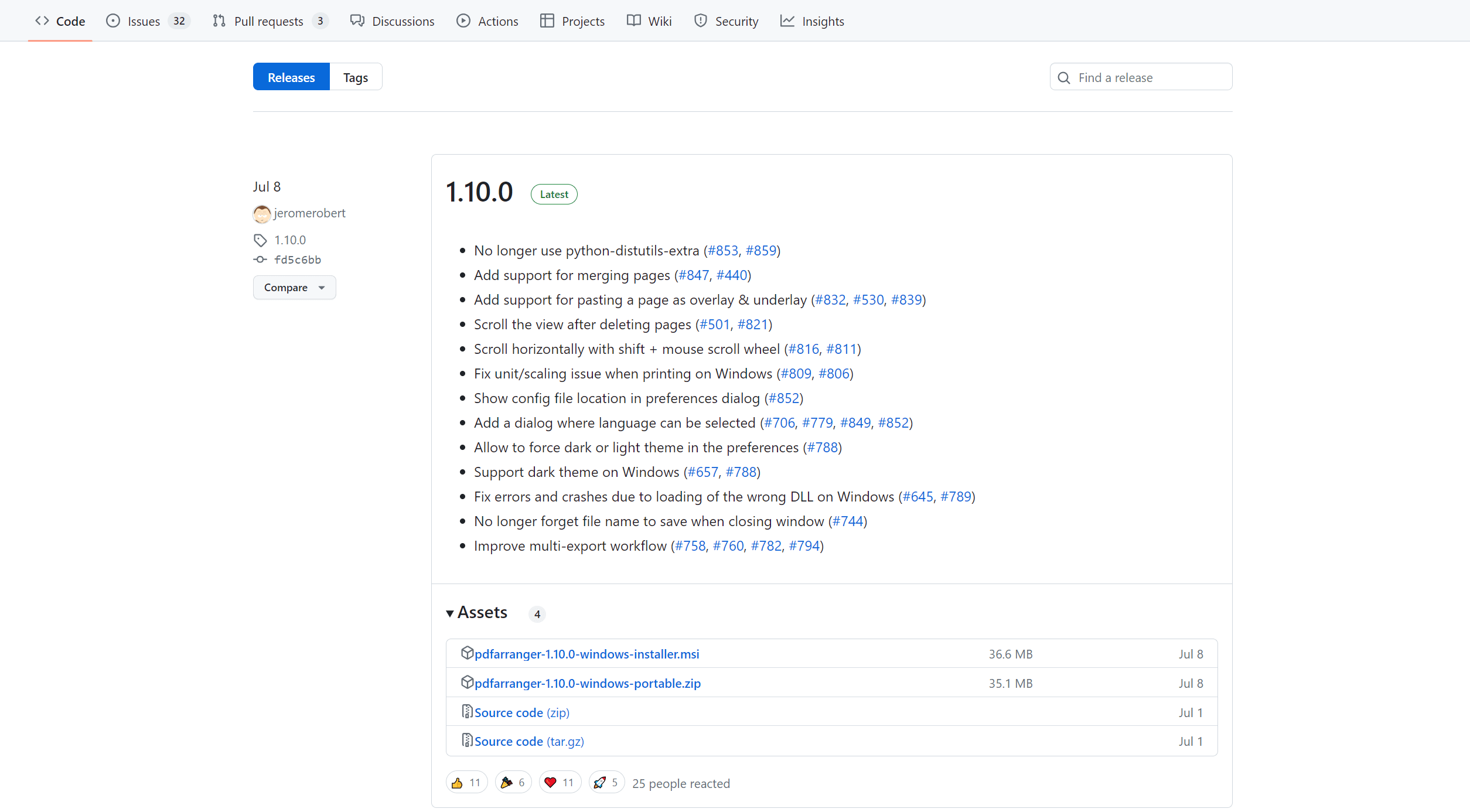Click the Latest badge
Viewport: 1470px width, 812px height.
click(554, 195)
